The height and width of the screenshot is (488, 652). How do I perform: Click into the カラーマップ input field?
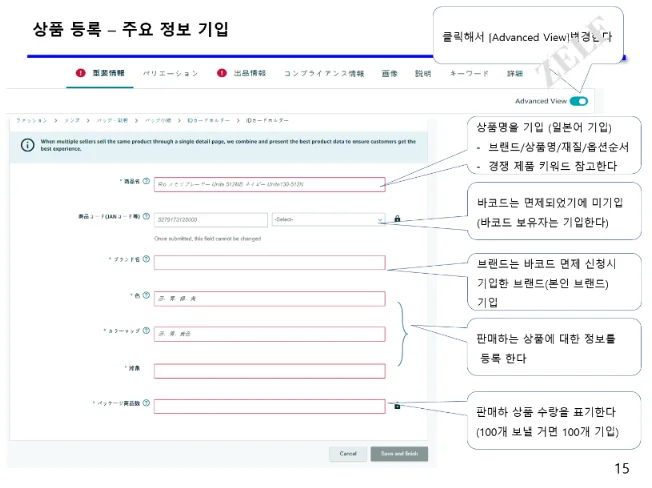(x=269, y=334)
